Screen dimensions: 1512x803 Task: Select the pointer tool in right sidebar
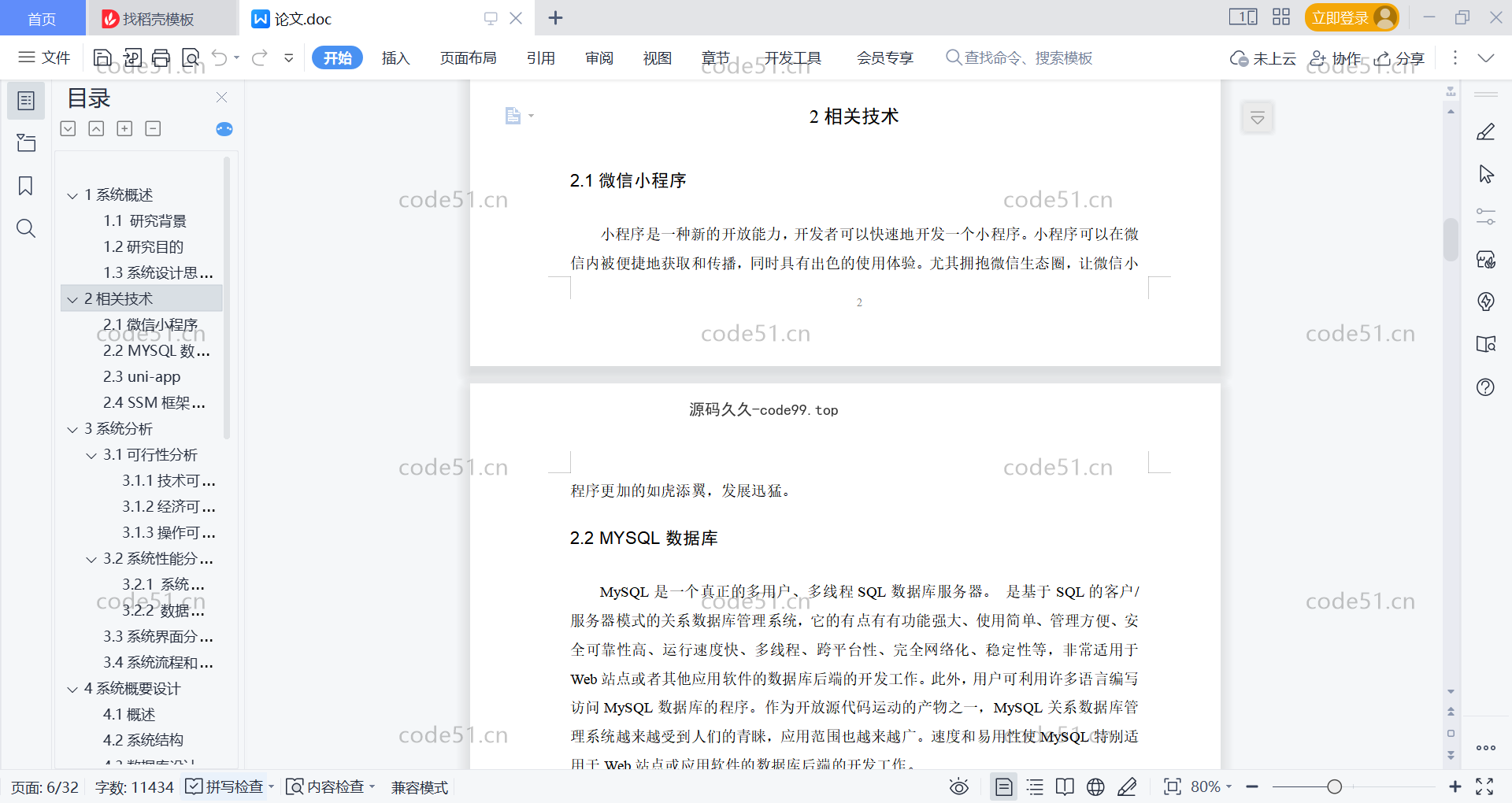point(1486,174)
